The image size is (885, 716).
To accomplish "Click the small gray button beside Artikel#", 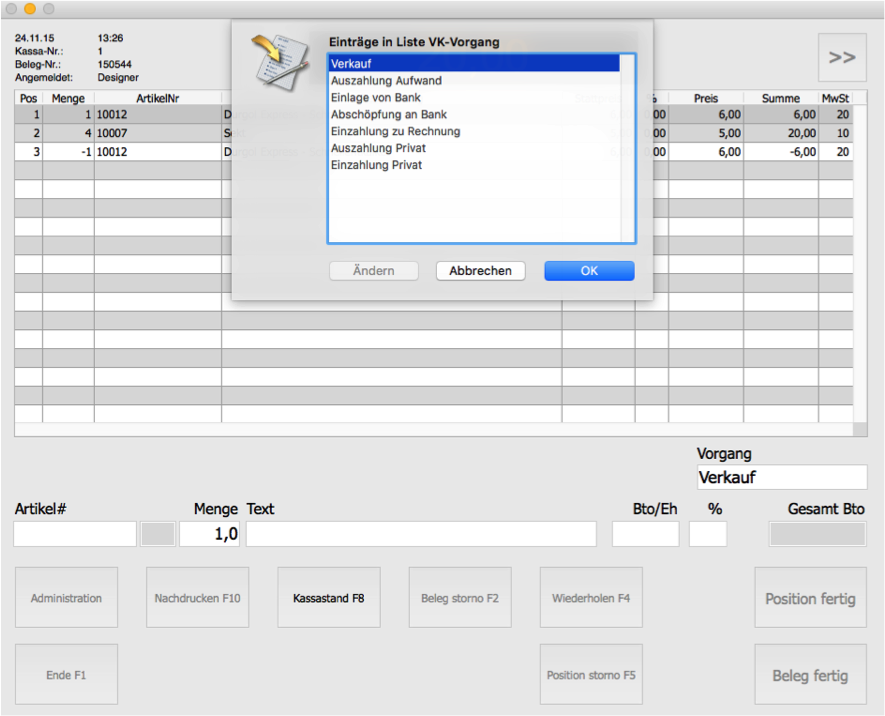I will click(157, 534).
